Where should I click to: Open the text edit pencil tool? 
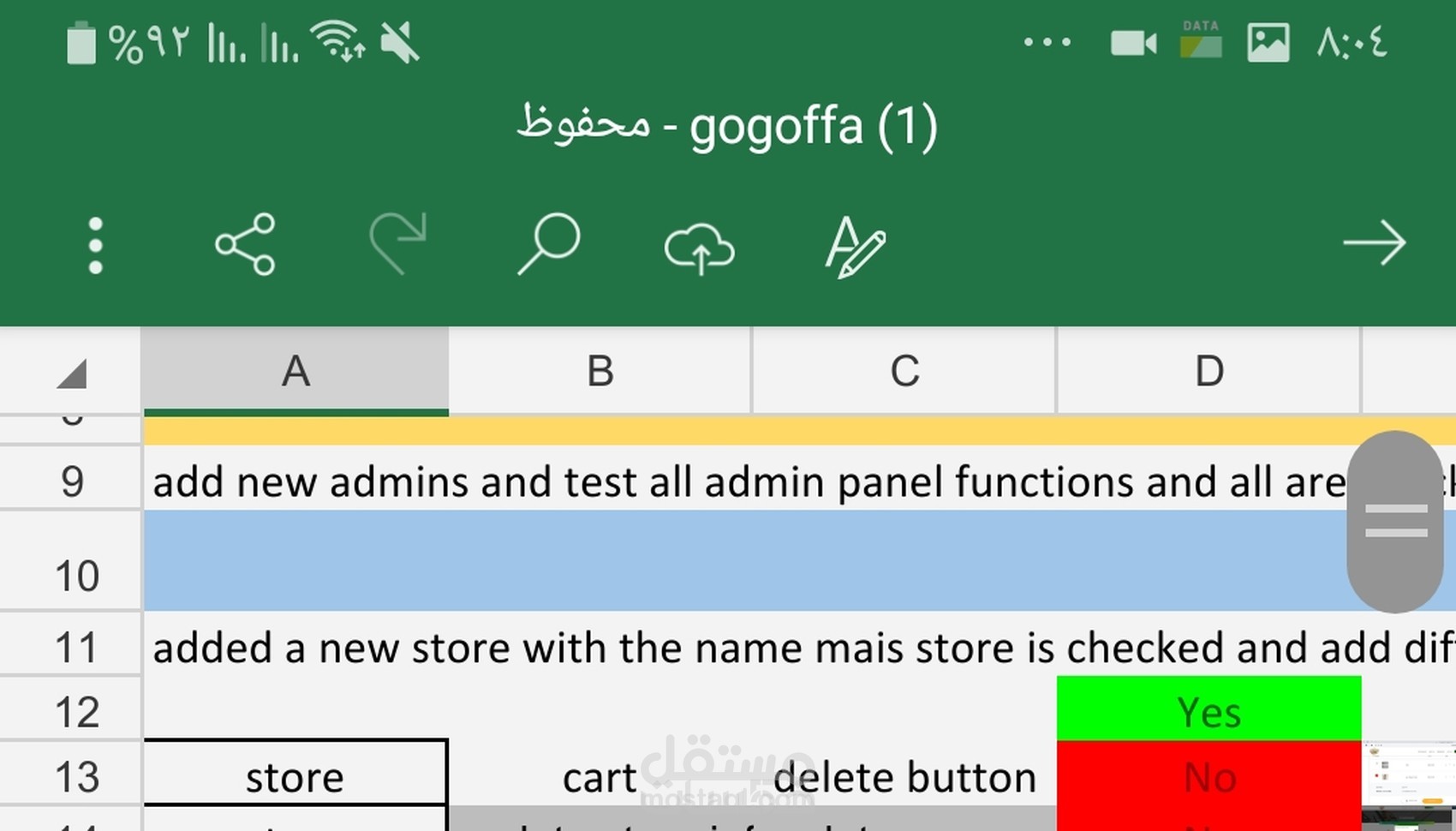(855, 247)
